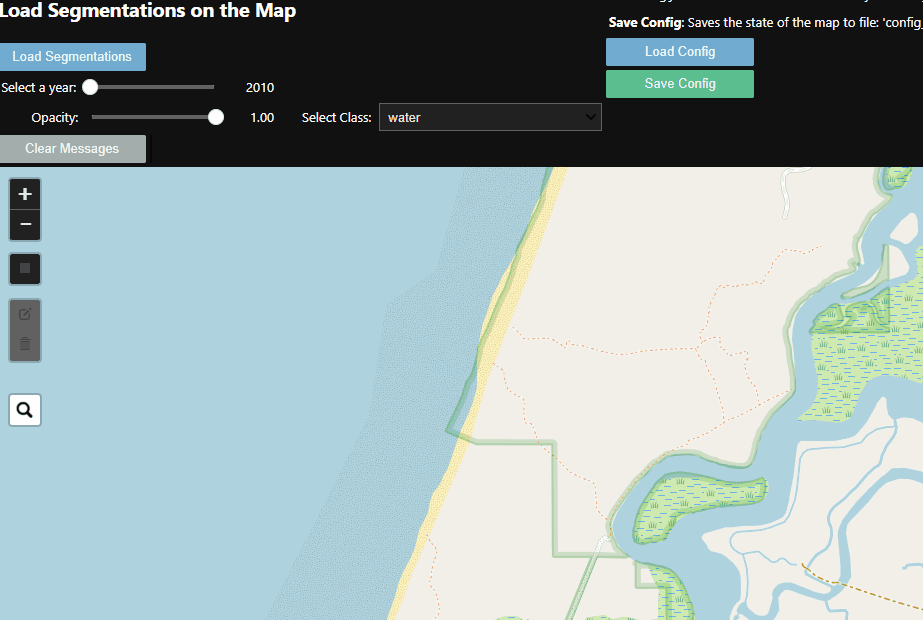Viewport: 923px width, 620px height.
Task: Click the opacity value 1.00
Action: click(x=262, y=118)
